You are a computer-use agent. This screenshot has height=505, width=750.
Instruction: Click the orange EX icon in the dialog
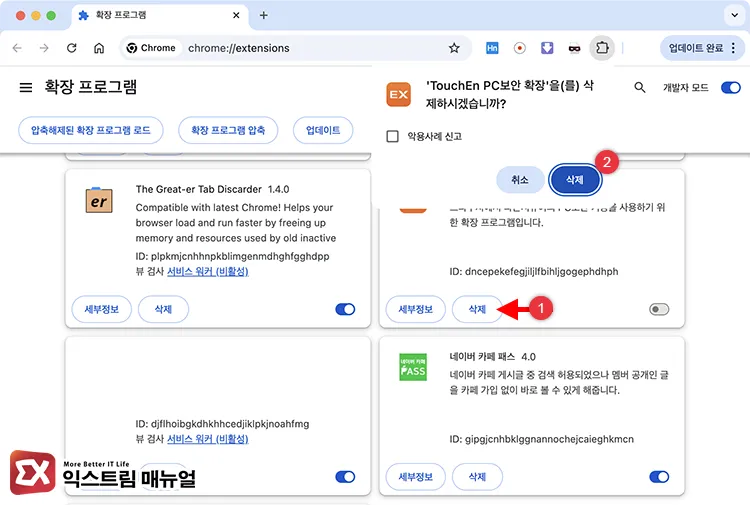click(398, 94)
